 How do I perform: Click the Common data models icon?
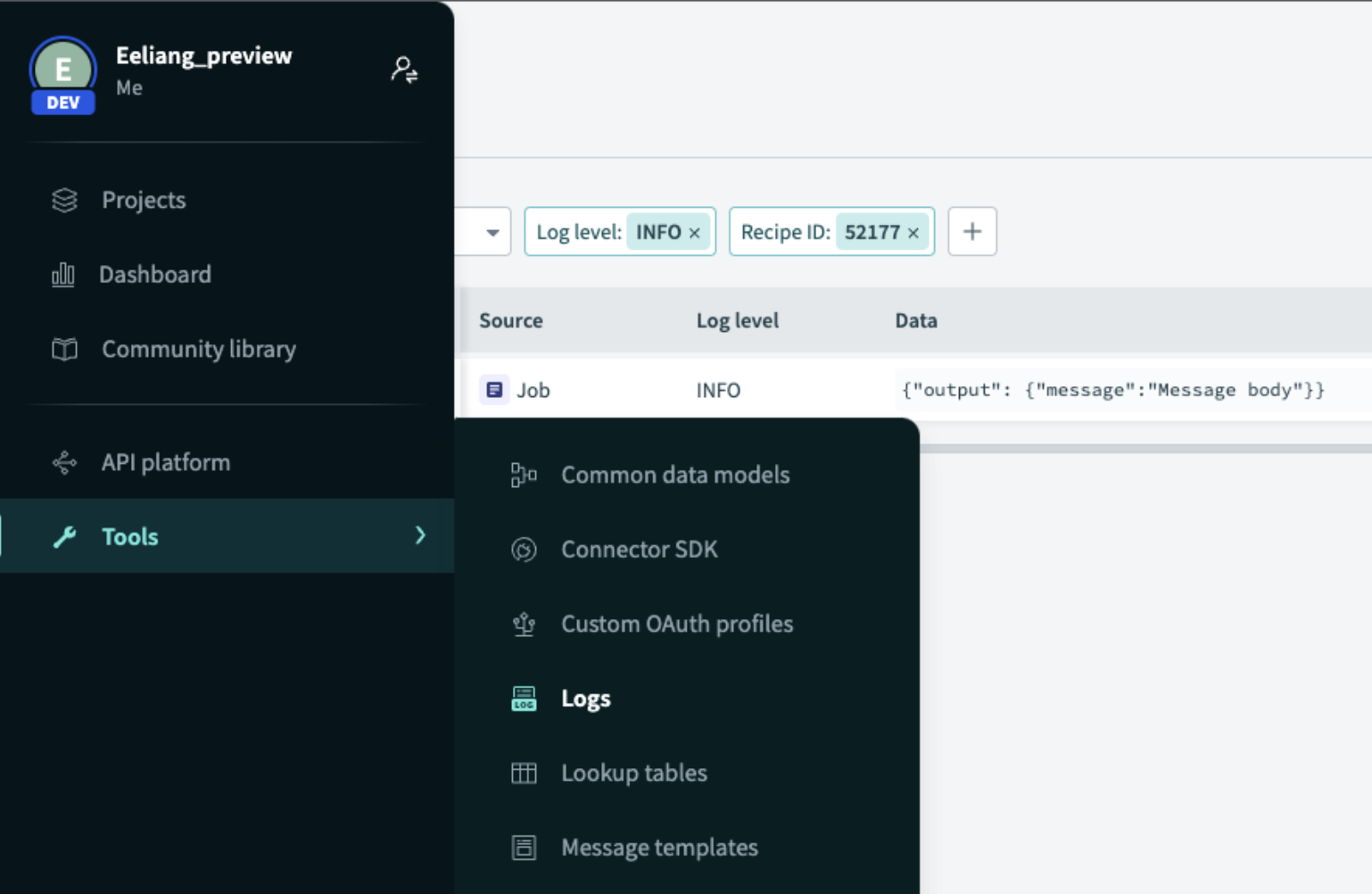coord(524,475)
